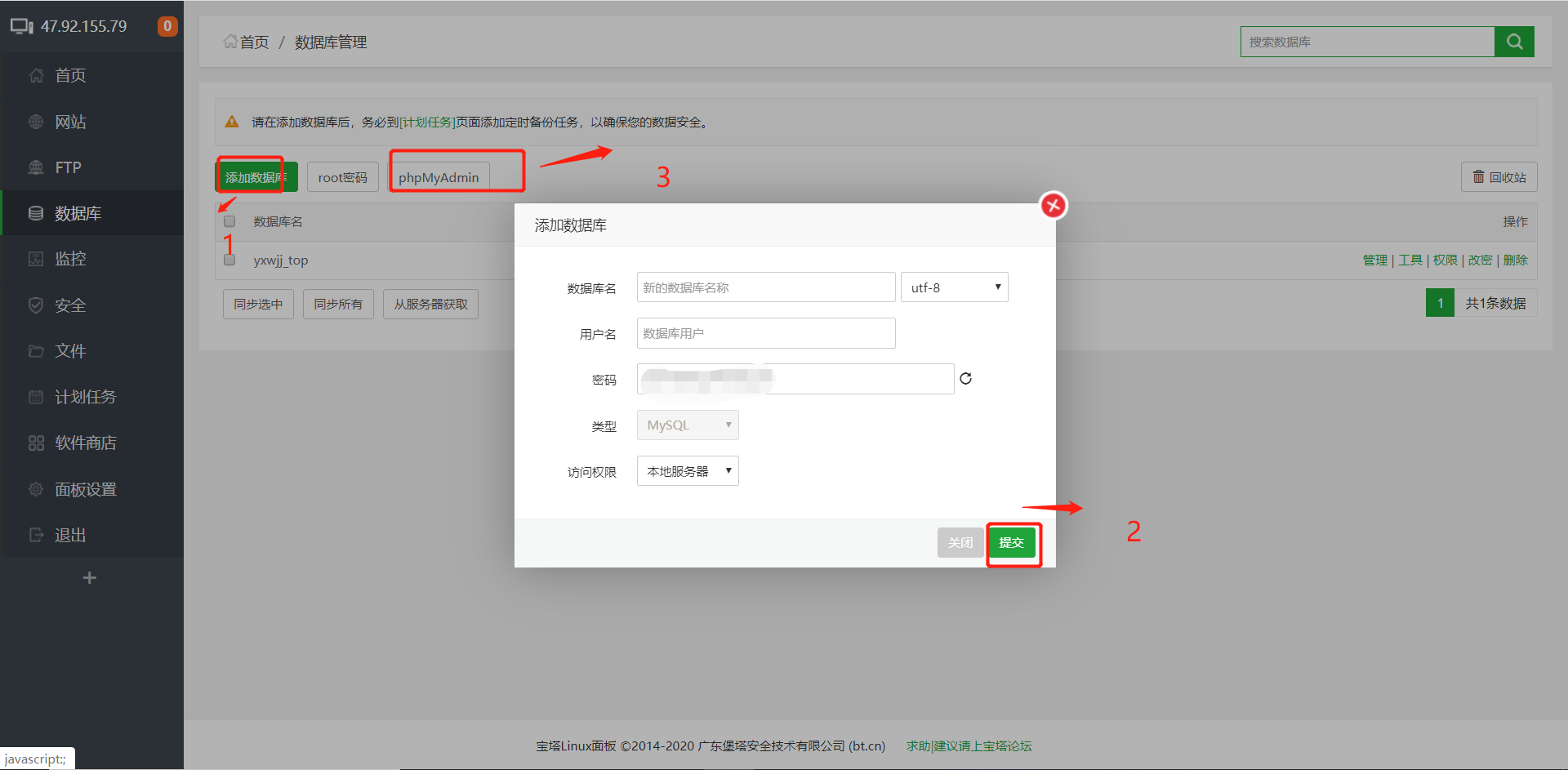This screenshot has width=1568, height=770.
Task: Check the yxwjj_top database checkbox
Action: pos(229,260)
